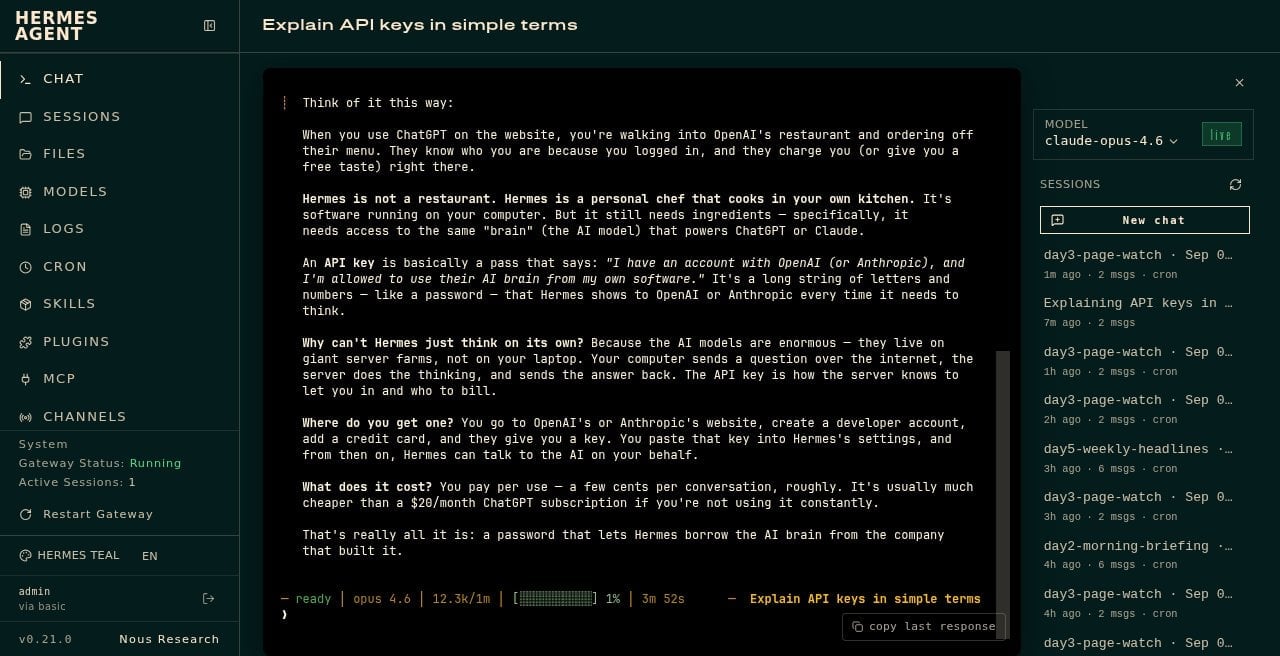
Task: Close the right sessions panel
Action: [1239, 83]
